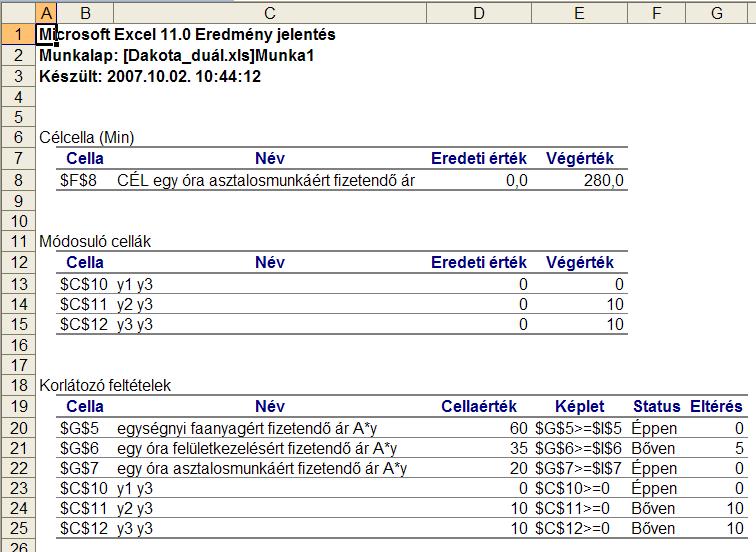Click cell 'Készült: 2007.10.02. 10:44:12'

tap(150, 76)
